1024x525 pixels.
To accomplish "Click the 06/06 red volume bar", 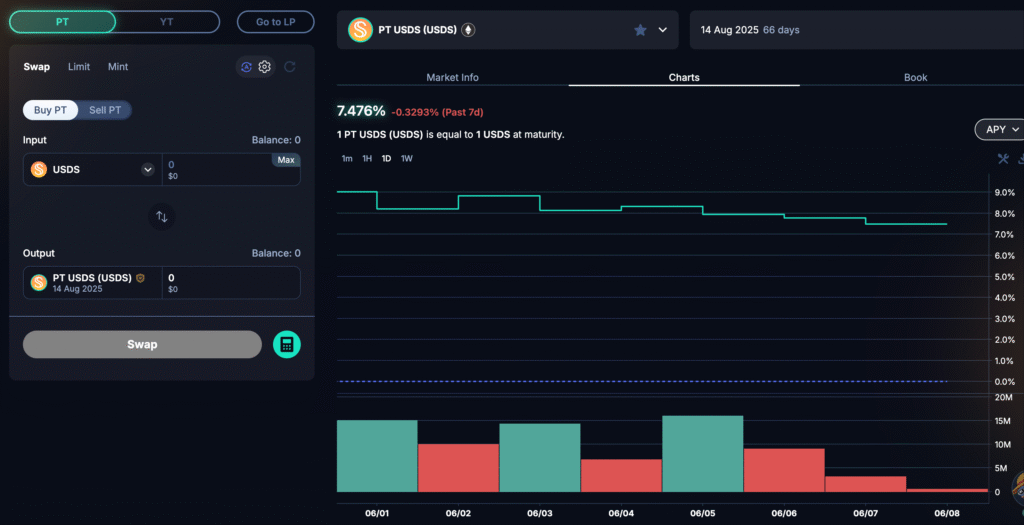I will click(x=784, y=470).
